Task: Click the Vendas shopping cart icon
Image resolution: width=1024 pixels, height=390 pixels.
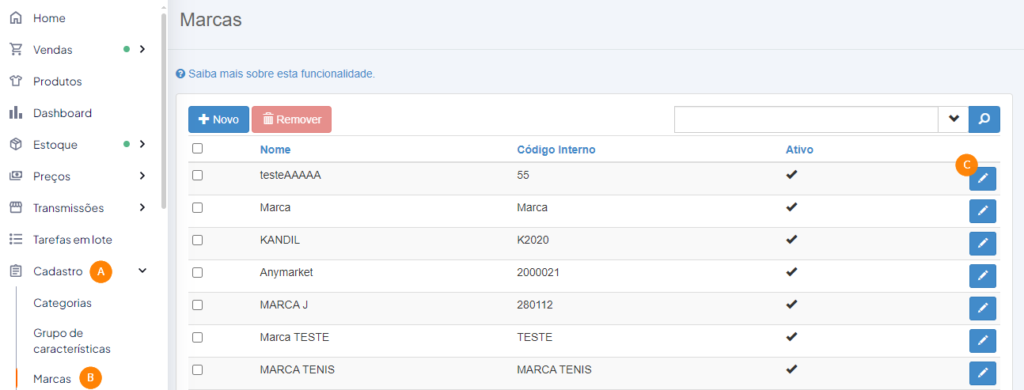Action: (x=16, y=50)
